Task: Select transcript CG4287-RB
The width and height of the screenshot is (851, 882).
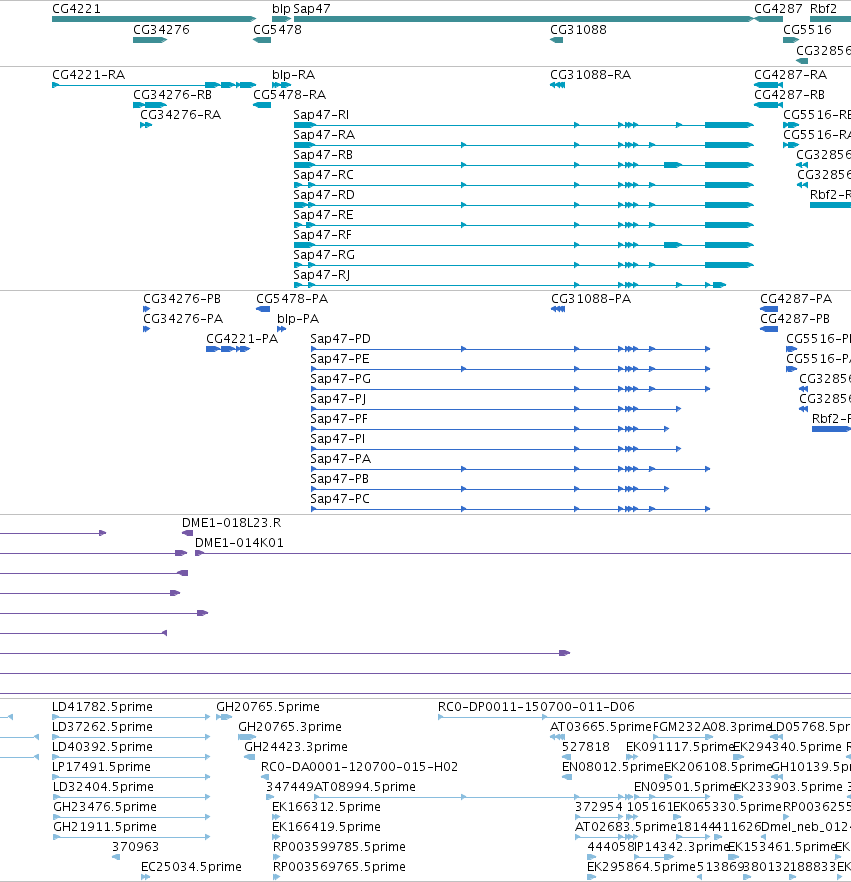Action: point(789,95)
